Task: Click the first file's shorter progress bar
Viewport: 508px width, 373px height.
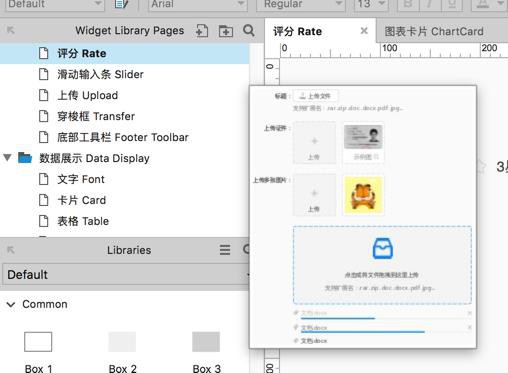Action: click(x=338, y=318)
